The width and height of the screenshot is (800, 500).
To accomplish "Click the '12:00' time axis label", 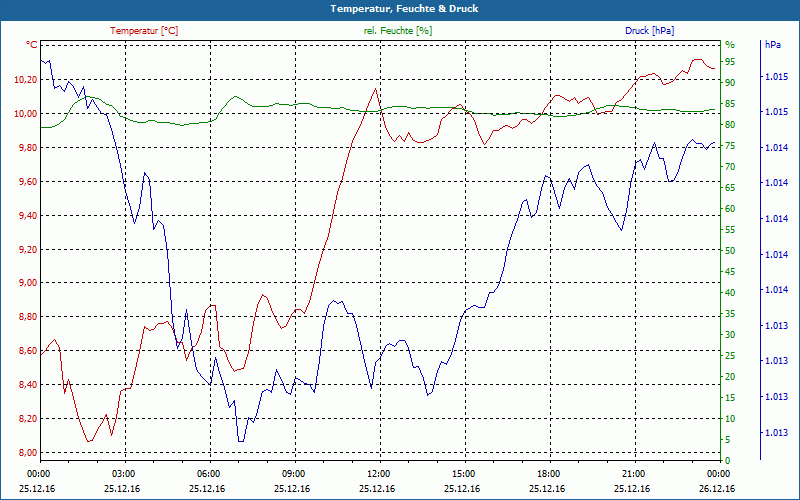I will [x=378, y=473].
